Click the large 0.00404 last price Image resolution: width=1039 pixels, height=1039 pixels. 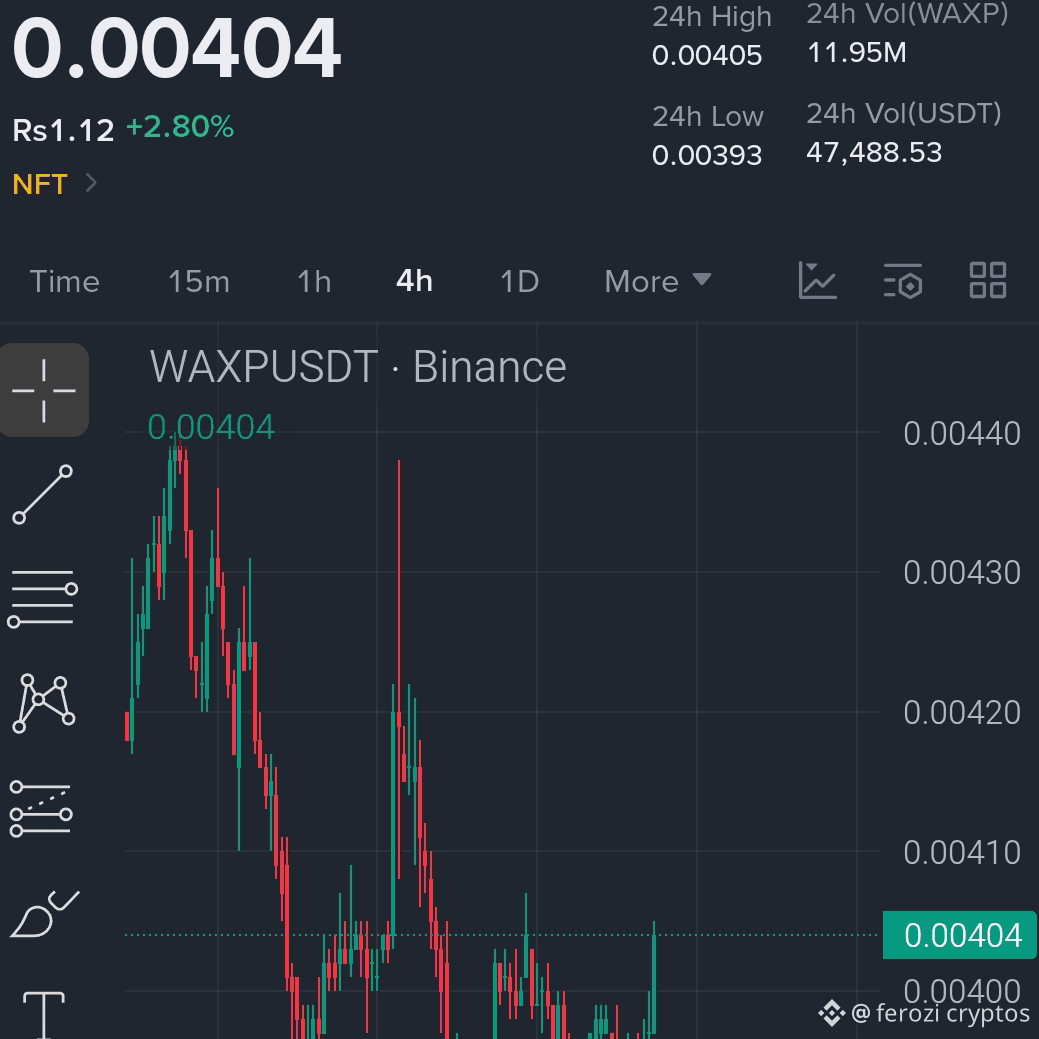[x=176, y=48]
